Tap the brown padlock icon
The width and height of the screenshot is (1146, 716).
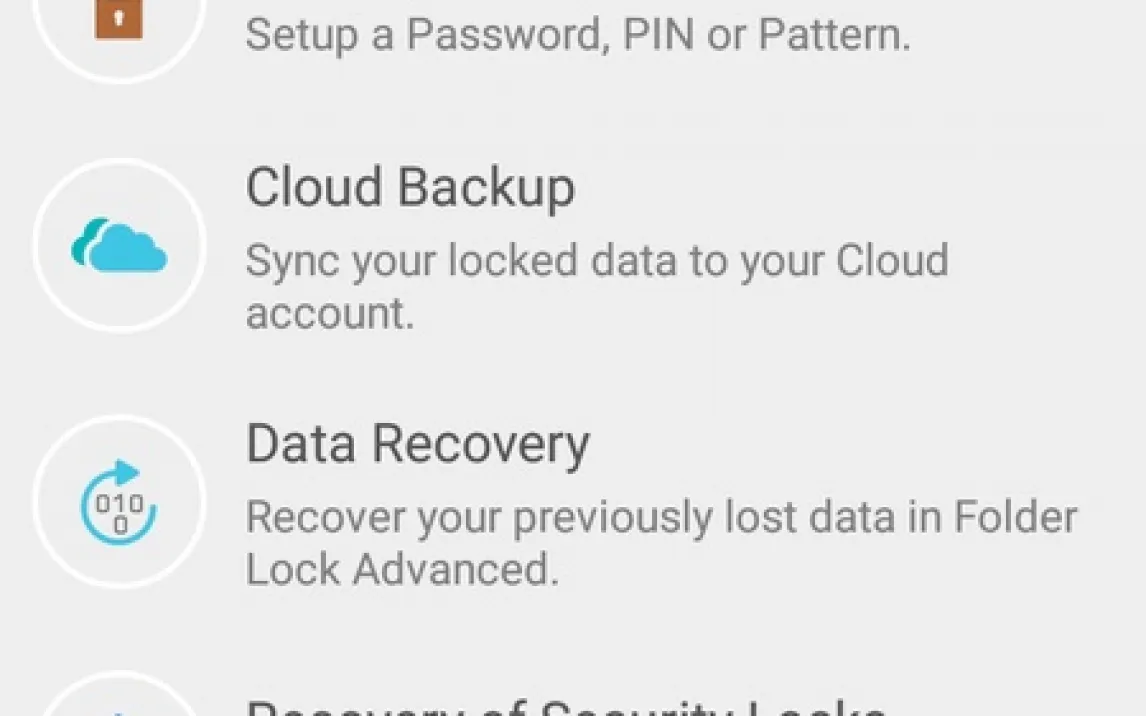[x=119, y=20]
